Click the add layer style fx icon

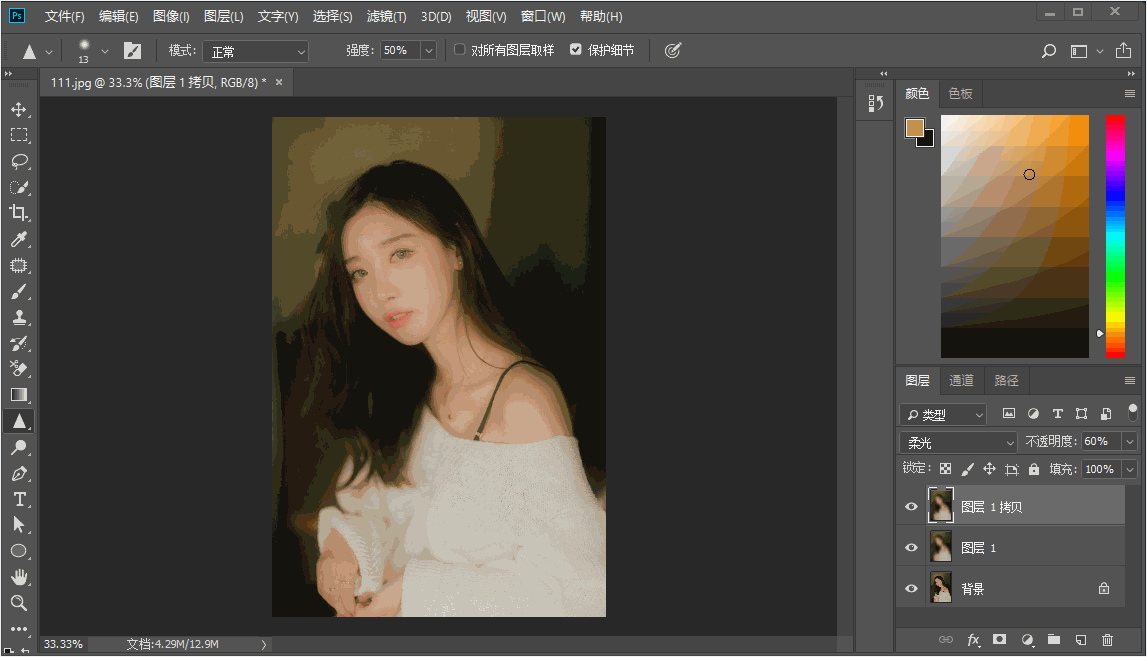point(972,639)
